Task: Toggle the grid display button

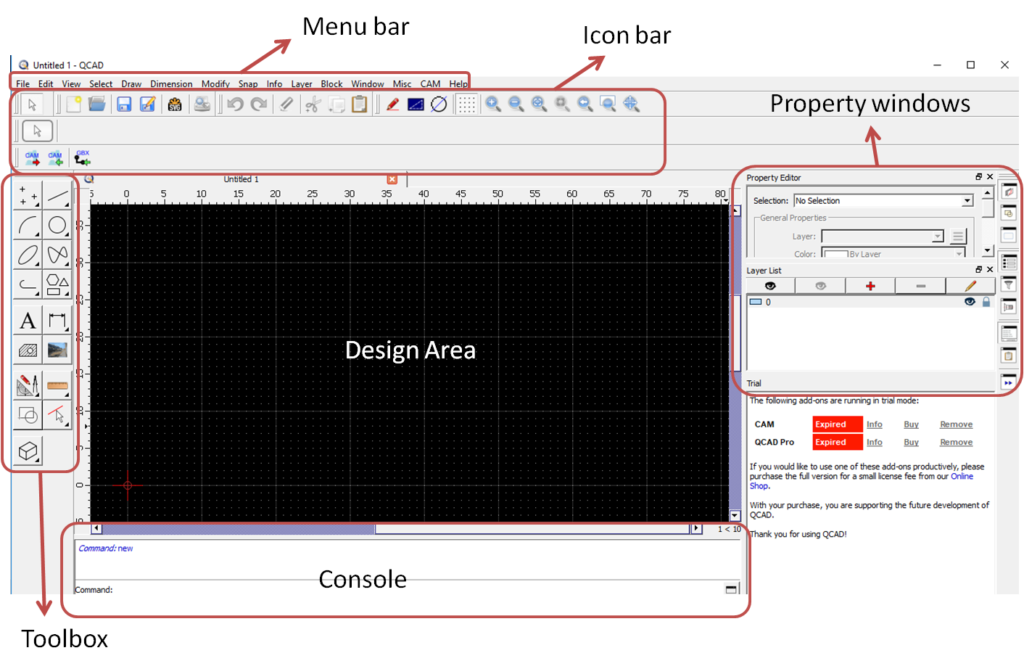Action: click(x=466, y=104)
